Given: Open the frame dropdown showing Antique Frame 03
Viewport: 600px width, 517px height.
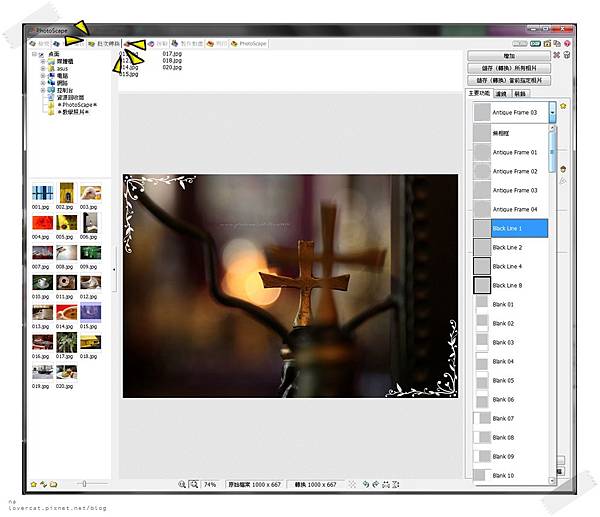Looking at the screenshot, I should (552, 112).
